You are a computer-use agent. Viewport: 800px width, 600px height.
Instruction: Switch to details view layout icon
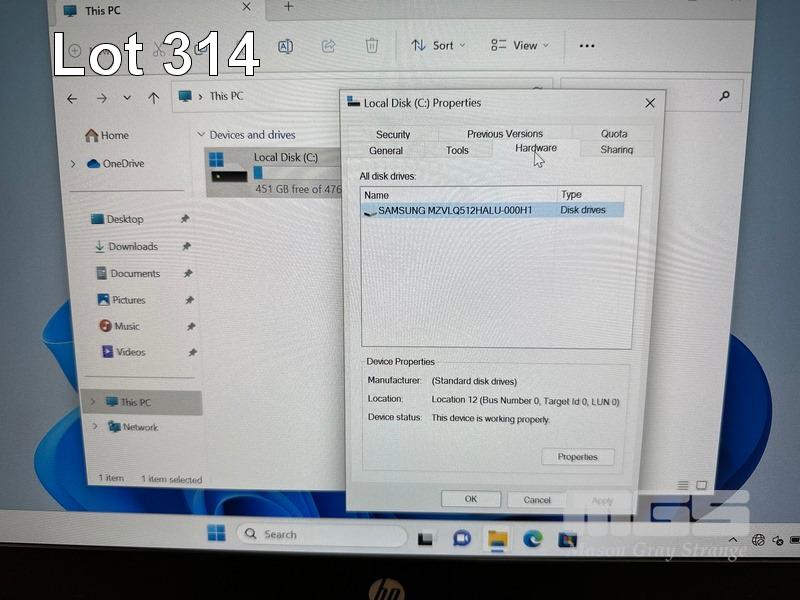(683, 485)
